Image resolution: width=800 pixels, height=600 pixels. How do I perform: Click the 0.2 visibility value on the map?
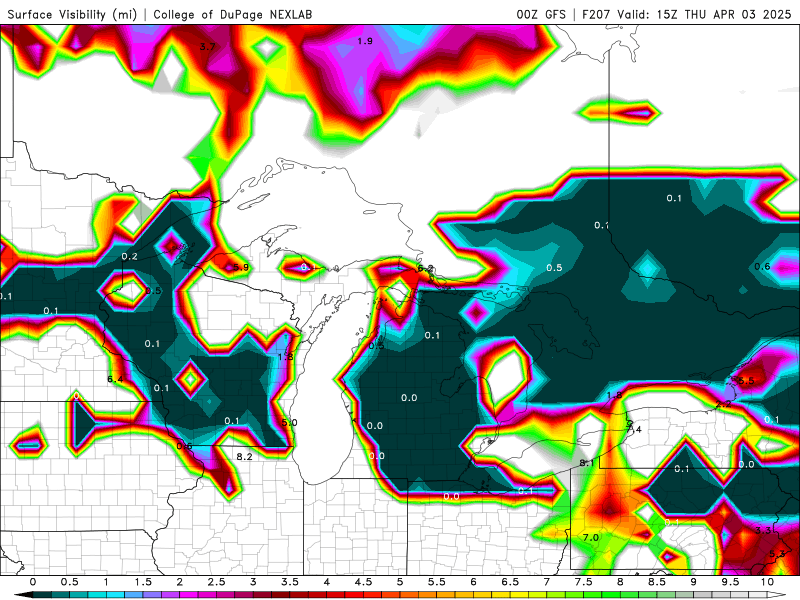tap(130, 256)
